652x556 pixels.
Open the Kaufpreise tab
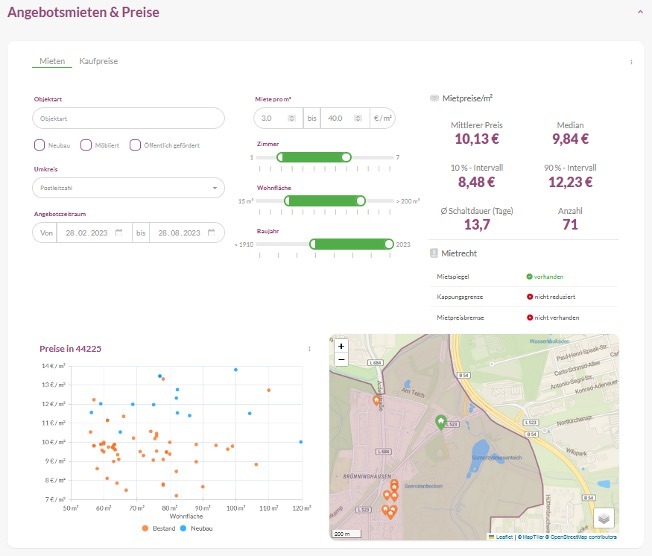[x=99, y=61]
